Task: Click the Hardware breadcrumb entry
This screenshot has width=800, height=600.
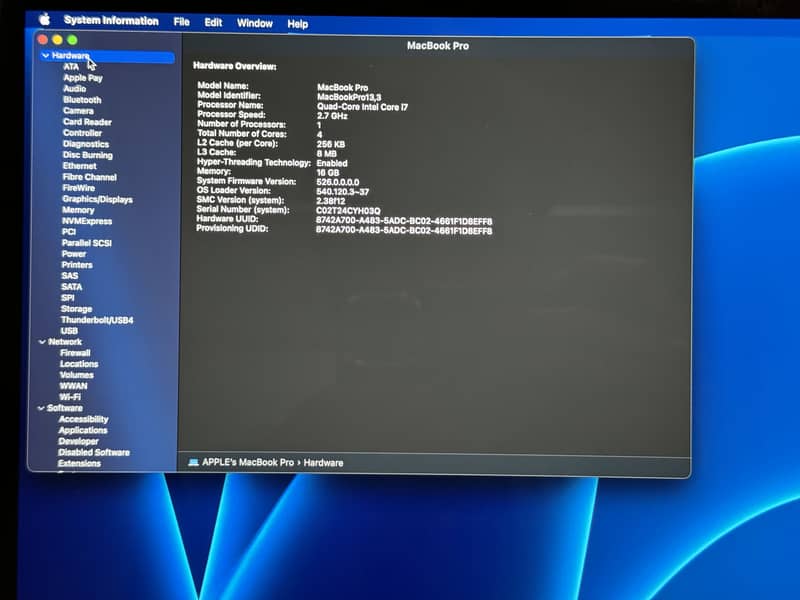Action: pyautogui.click(x=323, y=463)
